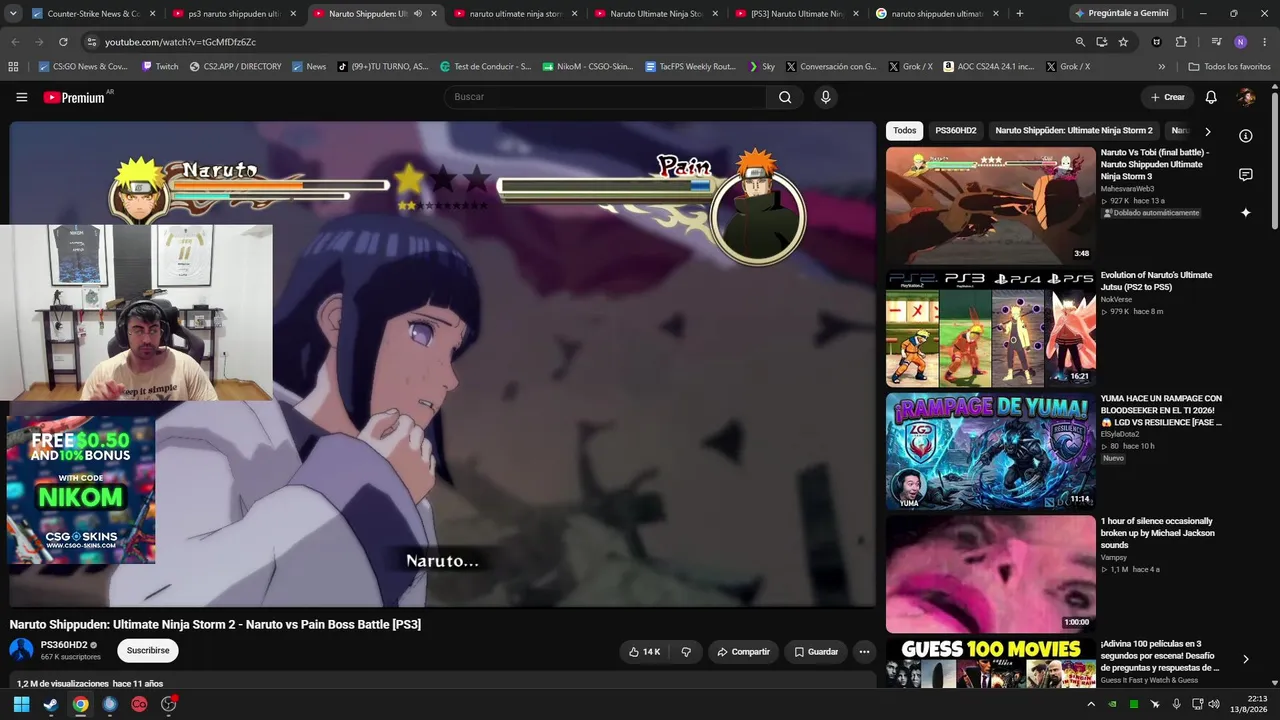Advance the Guess 100 Movies shelf arrow

1245,659
